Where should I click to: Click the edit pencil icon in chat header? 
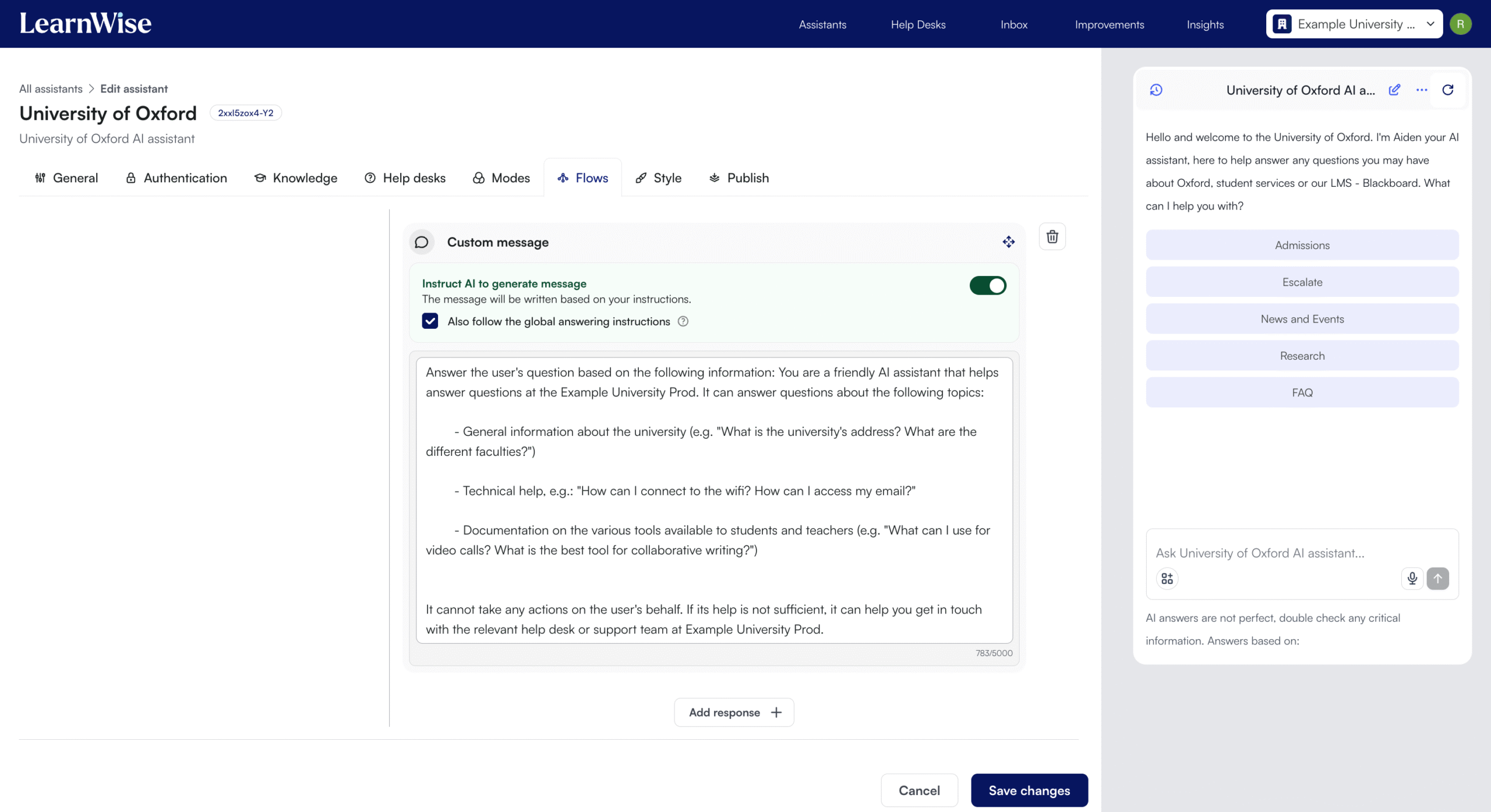[x=1394, y=90]
